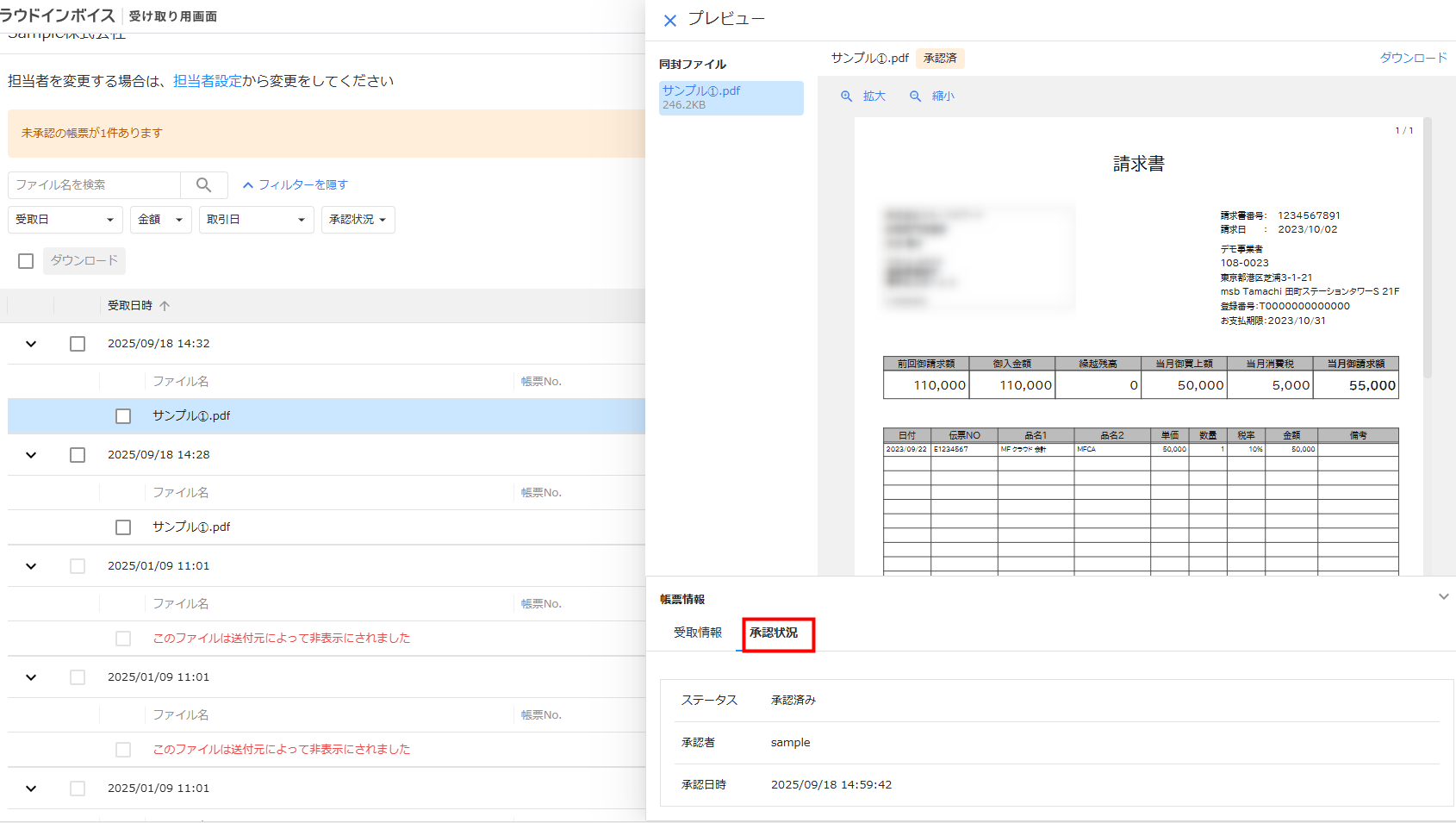This screenshot has height=823, width=1456.
Task: Check the box for 2025/09/18 14:32 entry
Action: tap(78, 344)
